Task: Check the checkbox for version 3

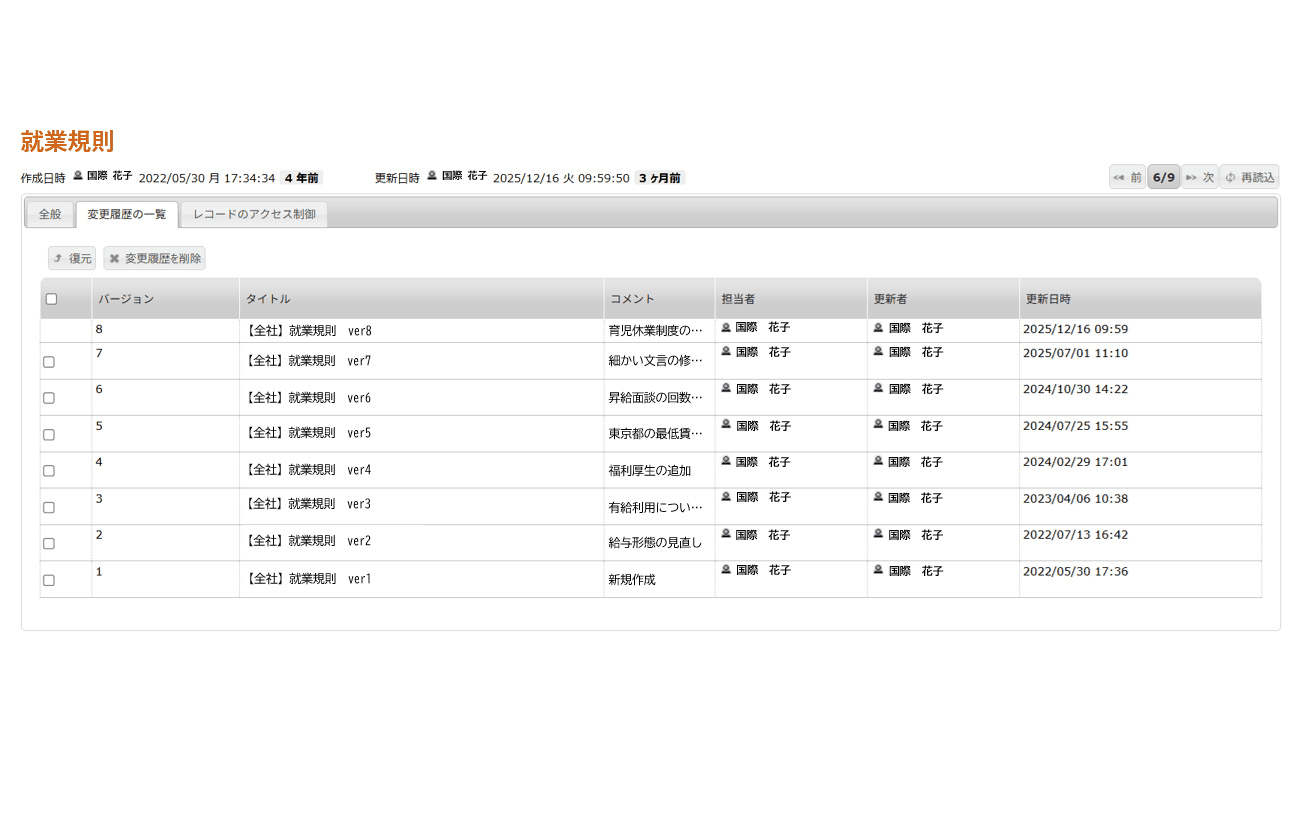Action: (51, 507)
